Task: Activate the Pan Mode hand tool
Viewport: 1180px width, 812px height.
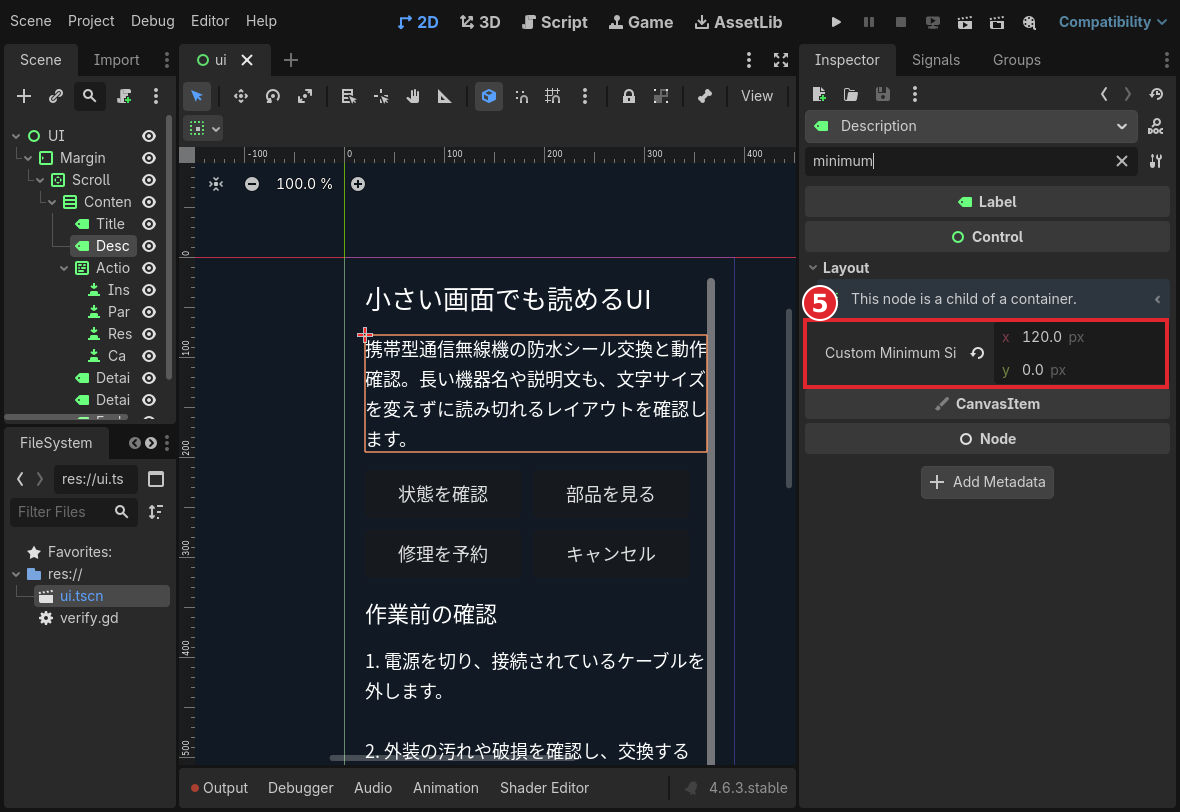Action: coord(413,96)
